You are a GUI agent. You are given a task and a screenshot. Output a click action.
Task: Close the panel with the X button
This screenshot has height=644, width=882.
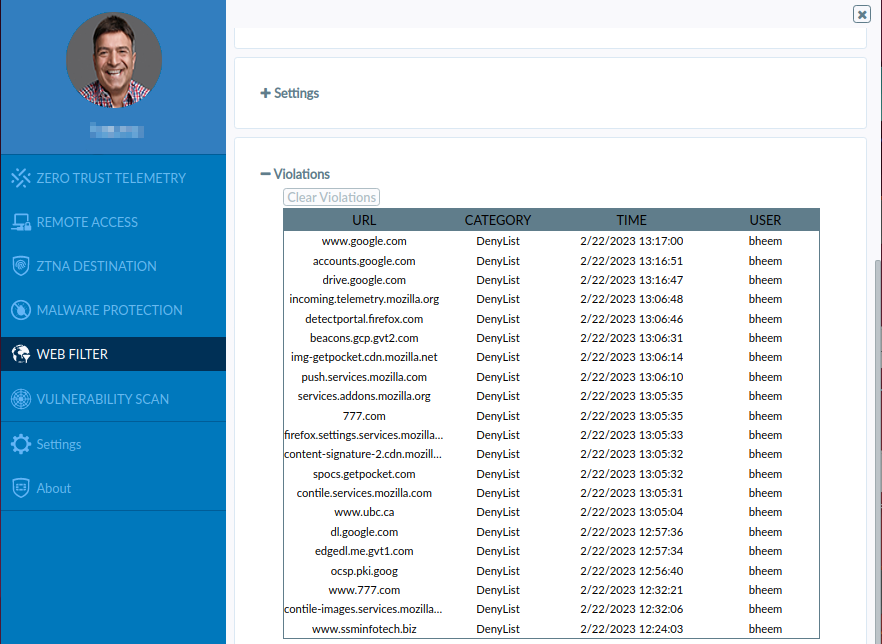coord(861,14)
